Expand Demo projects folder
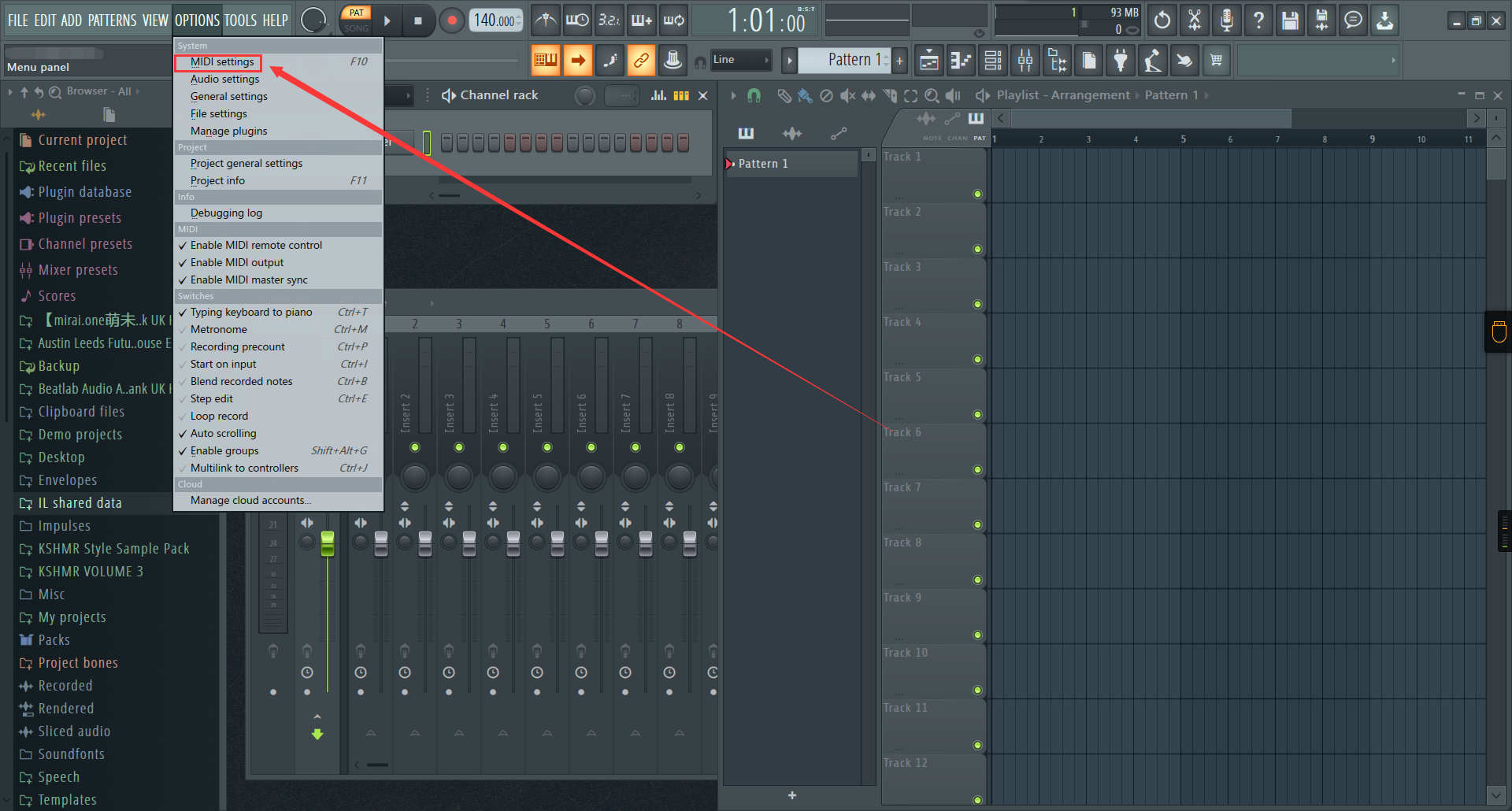 coord(80,435)
